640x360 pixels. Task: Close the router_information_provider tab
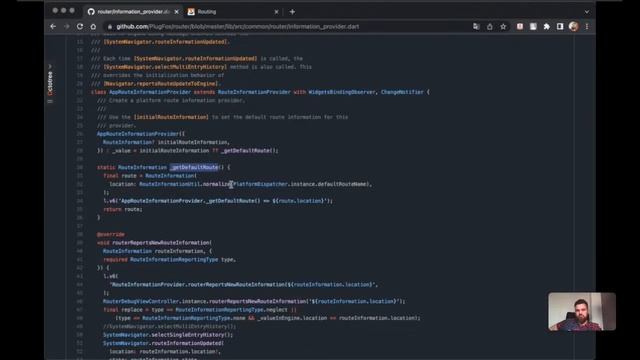point(177,12)
